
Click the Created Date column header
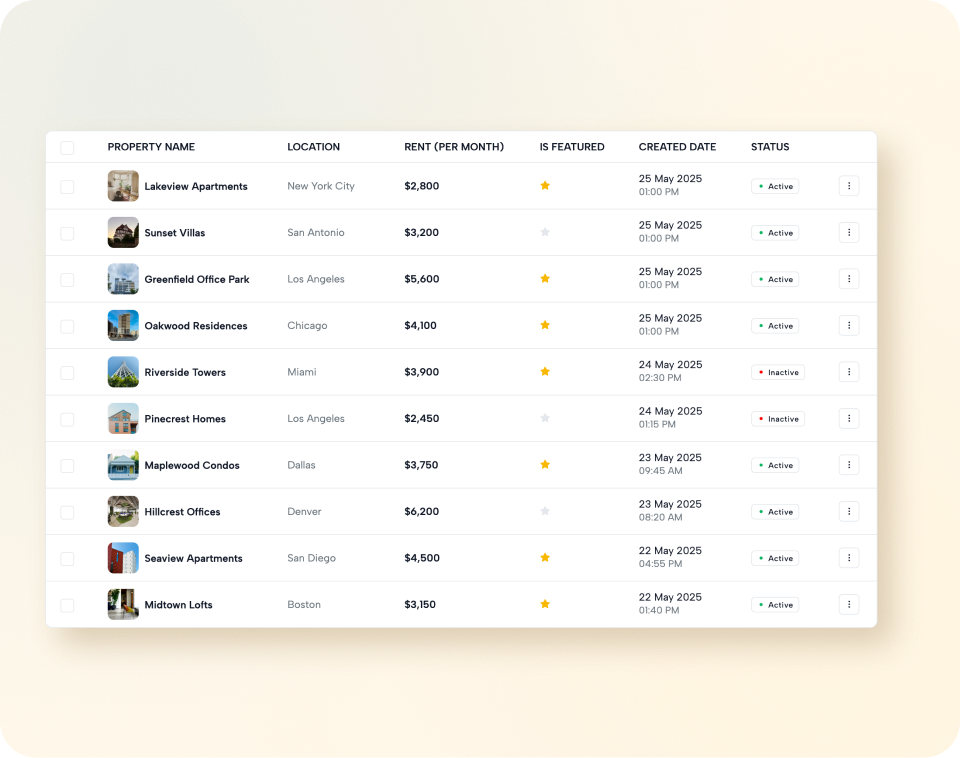(x=677, y=147)
